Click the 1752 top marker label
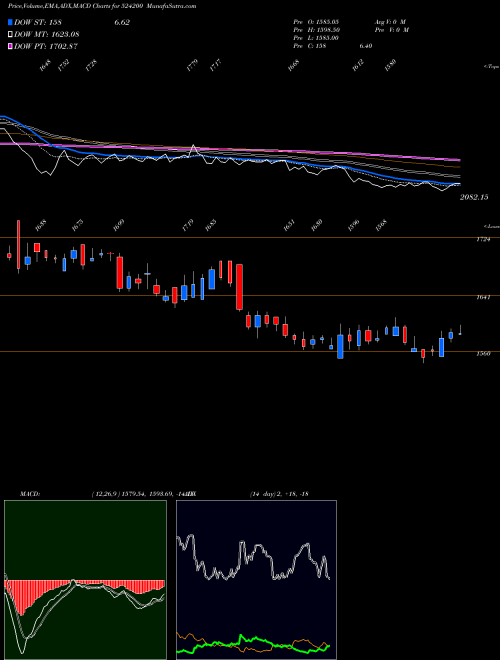500x660 pixels. tap(64, 66)
